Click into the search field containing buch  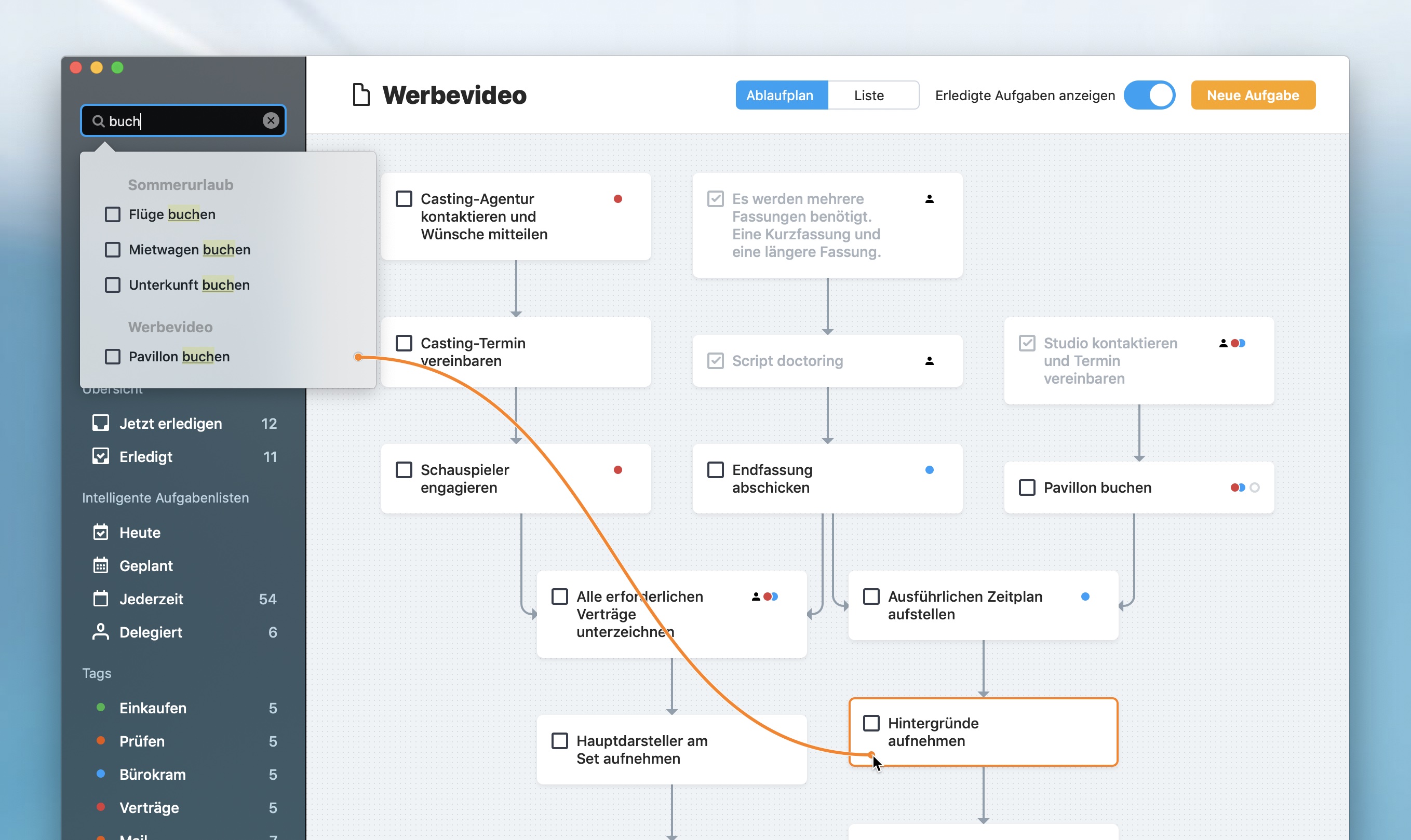(x=181, y=120)
